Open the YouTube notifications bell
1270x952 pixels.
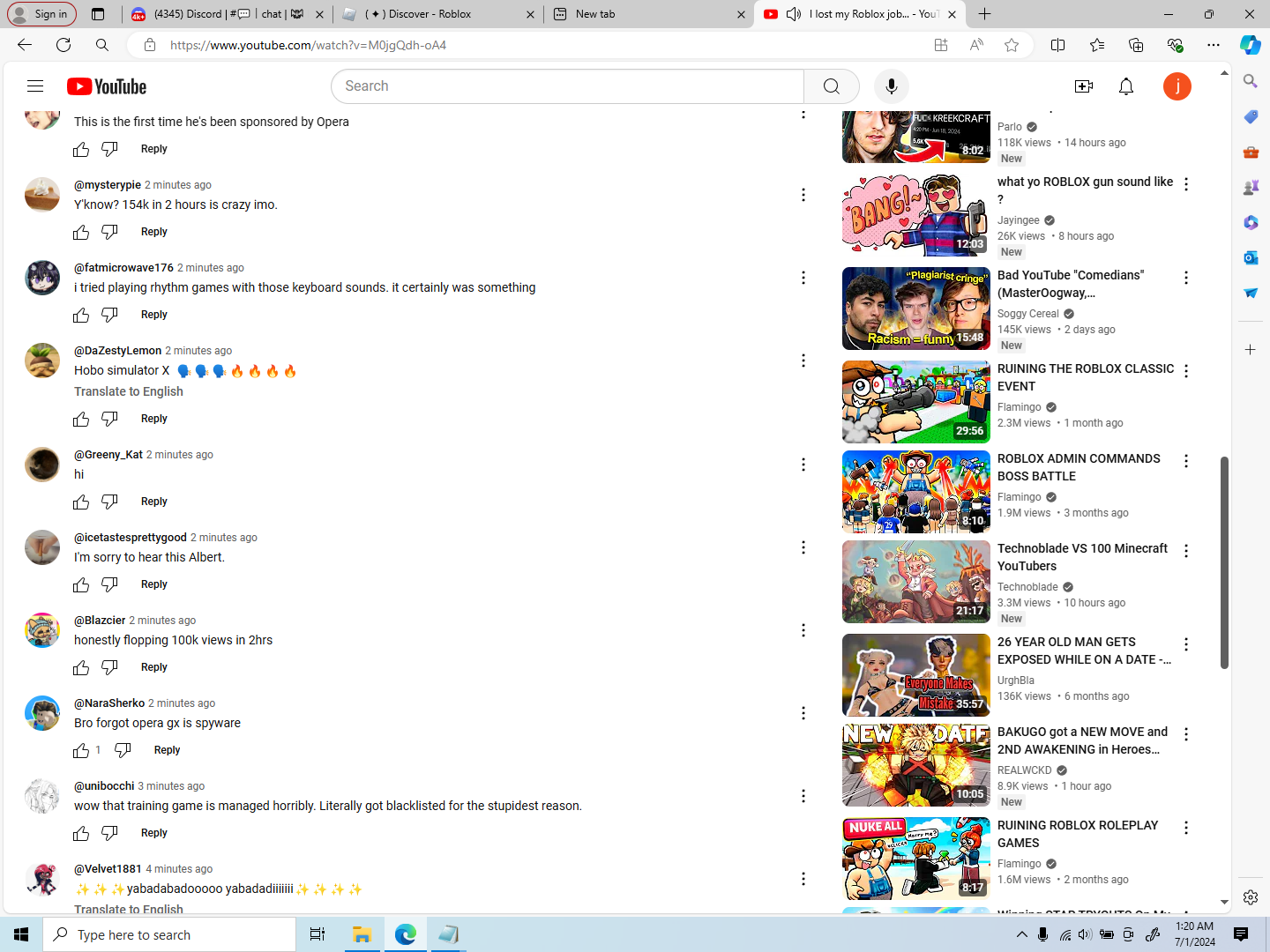pyautogui.click(x=1126, y=86)
